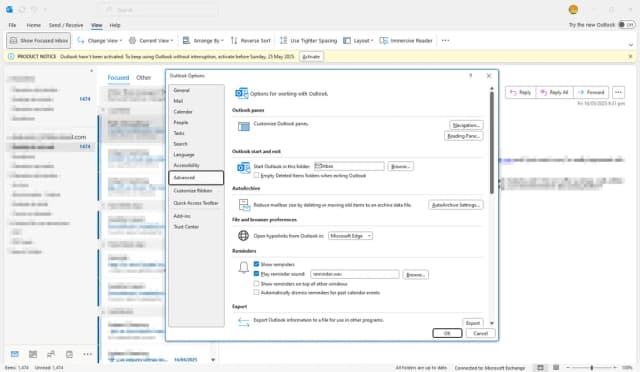Open Trust Center options page
This screenshot has width=640, height=372.
(x=196, y=227)
